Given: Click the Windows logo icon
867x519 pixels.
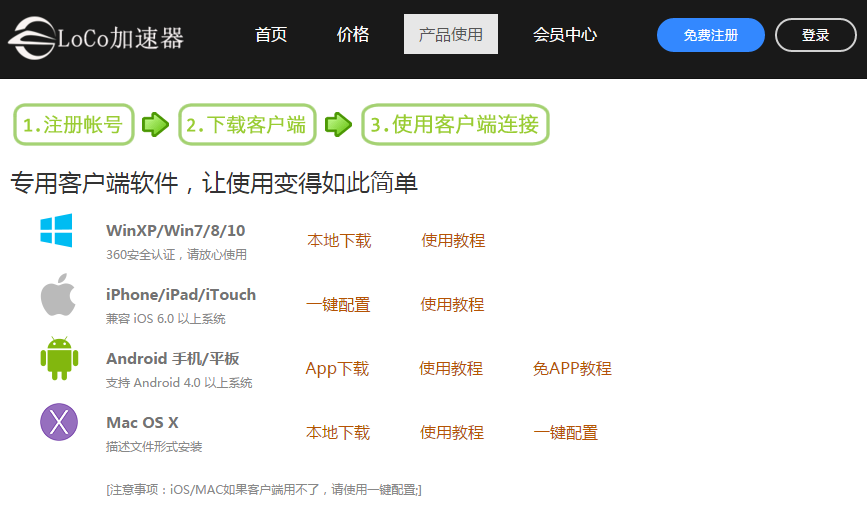Looking at the screenshot, I should click(56, 230).
